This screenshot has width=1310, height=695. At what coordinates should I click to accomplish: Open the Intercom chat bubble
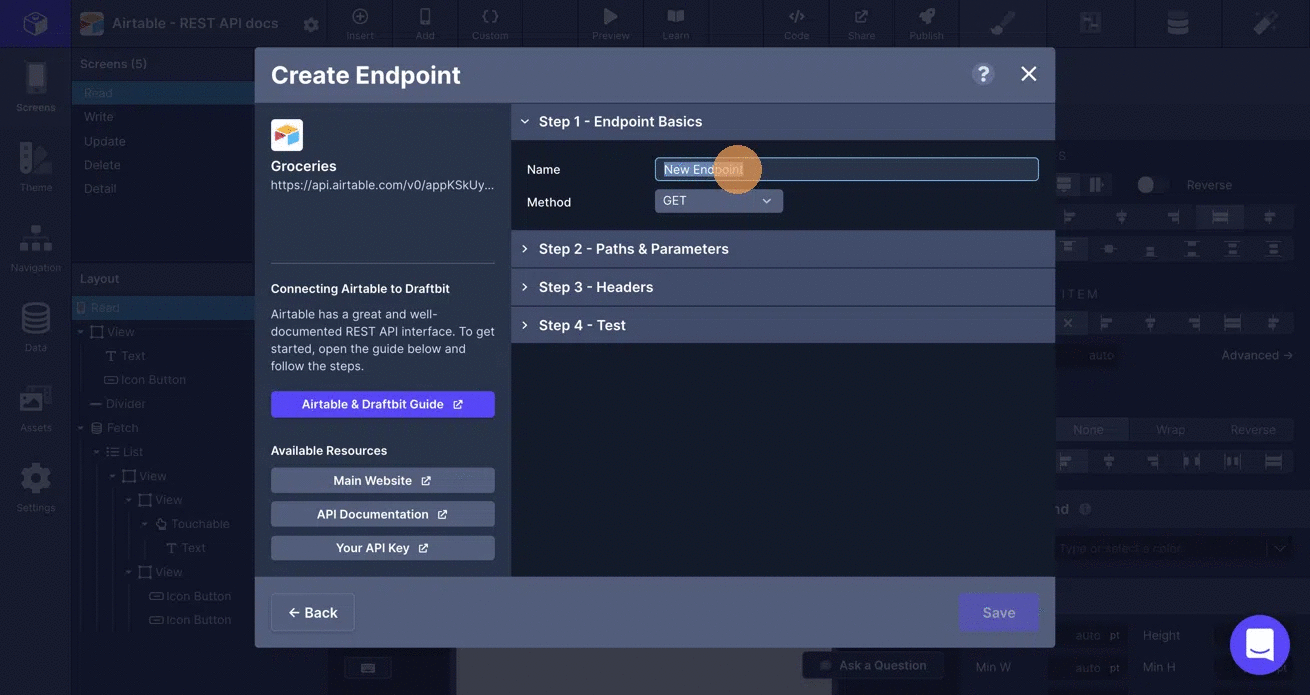tap(1260, 645)
